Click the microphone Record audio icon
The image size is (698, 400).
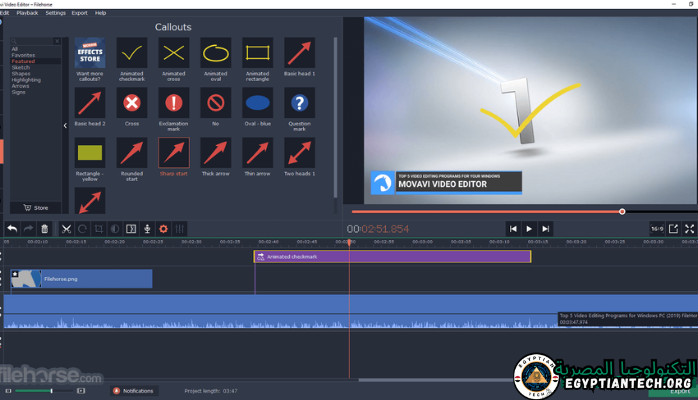pyautogui.click(x=147, y=229)
